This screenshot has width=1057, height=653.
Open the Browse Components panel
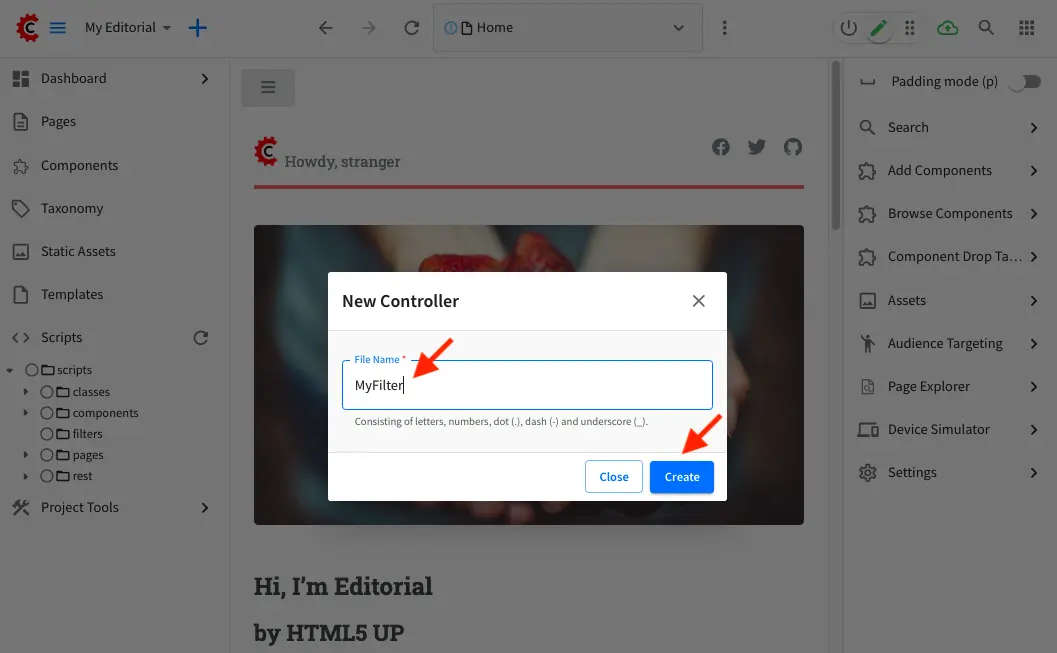(x=949, y=214)
